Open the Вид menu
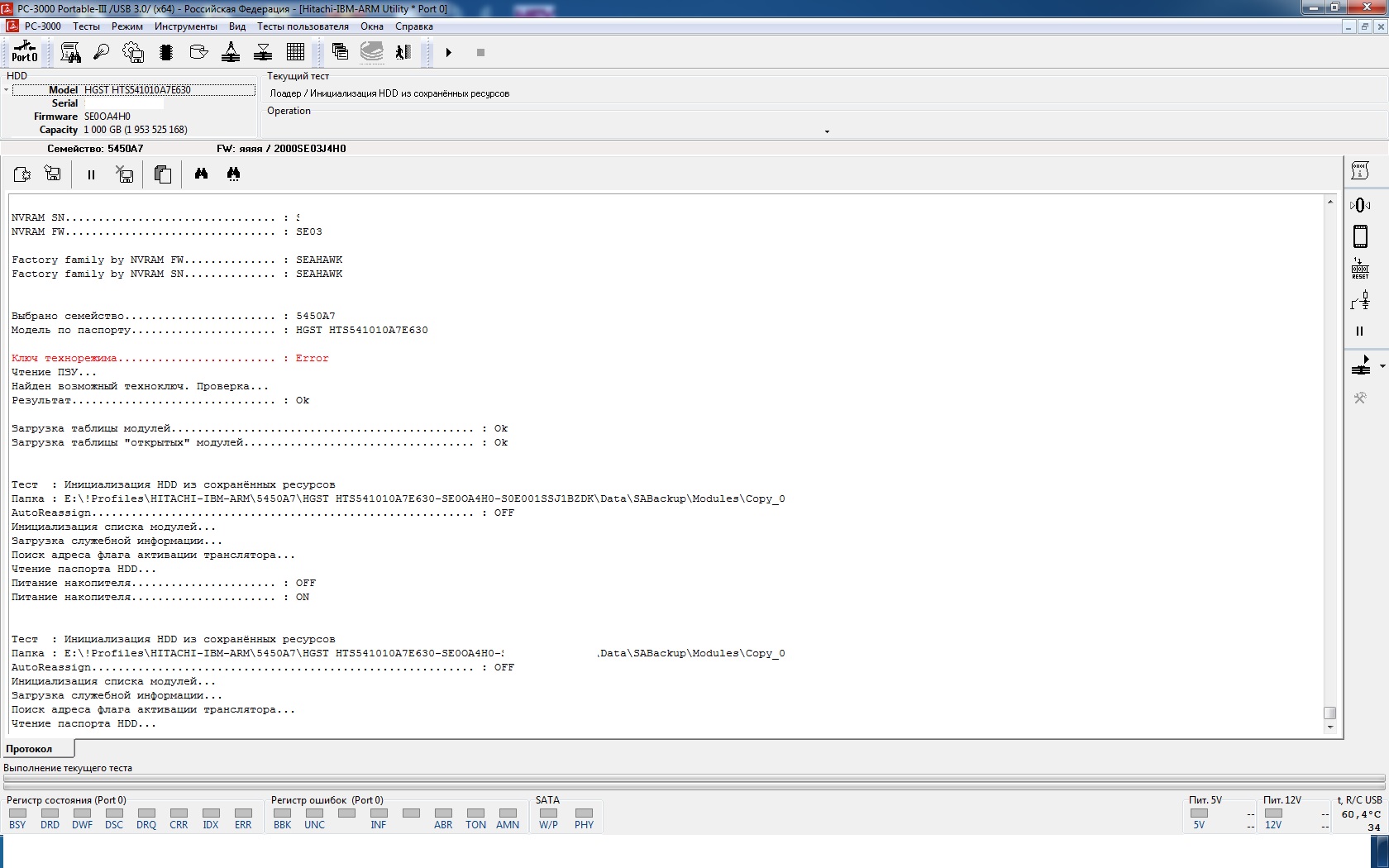 coord(237,26)
